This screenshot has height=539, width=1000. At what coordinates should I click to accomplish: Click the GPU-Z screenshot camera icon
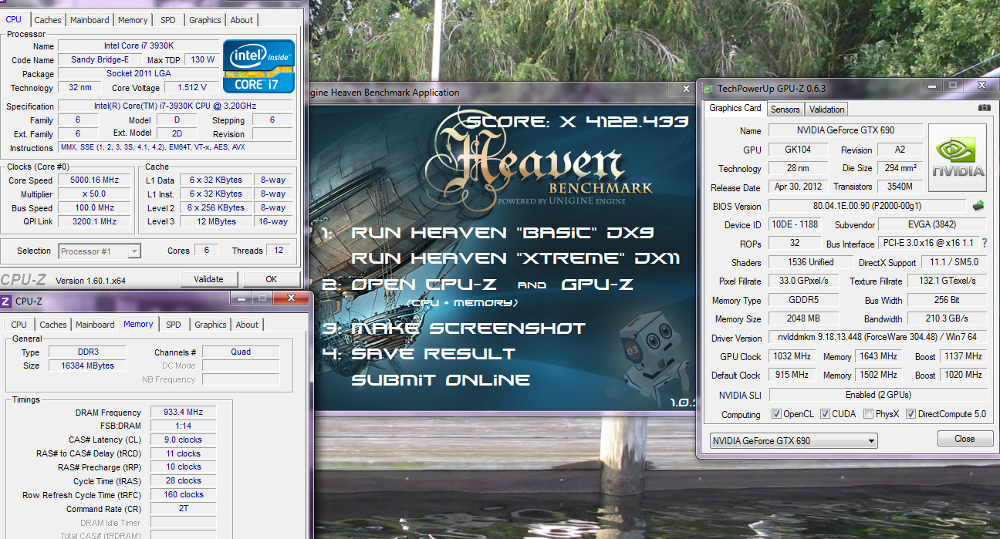tap(984, 108)
